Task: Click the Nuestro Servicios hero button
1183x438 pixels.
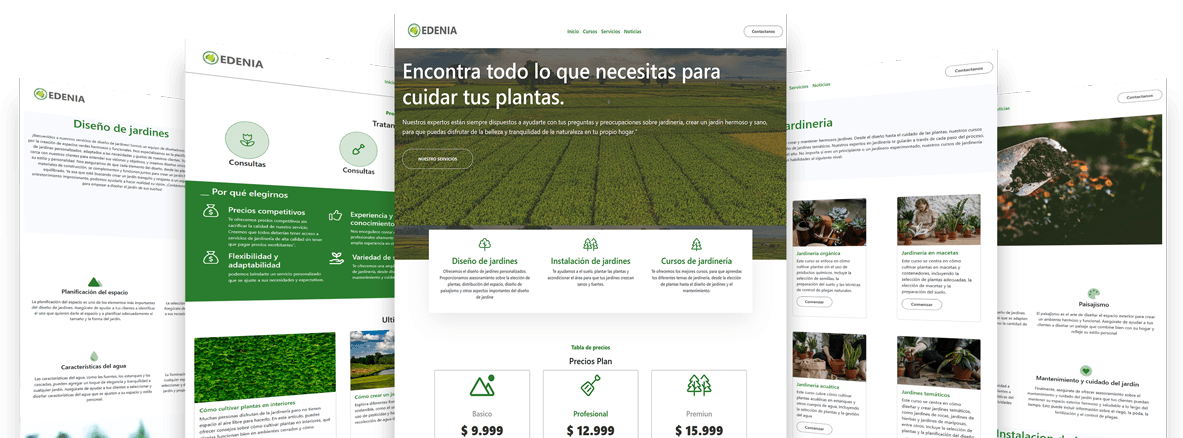Action: (438, 159)
